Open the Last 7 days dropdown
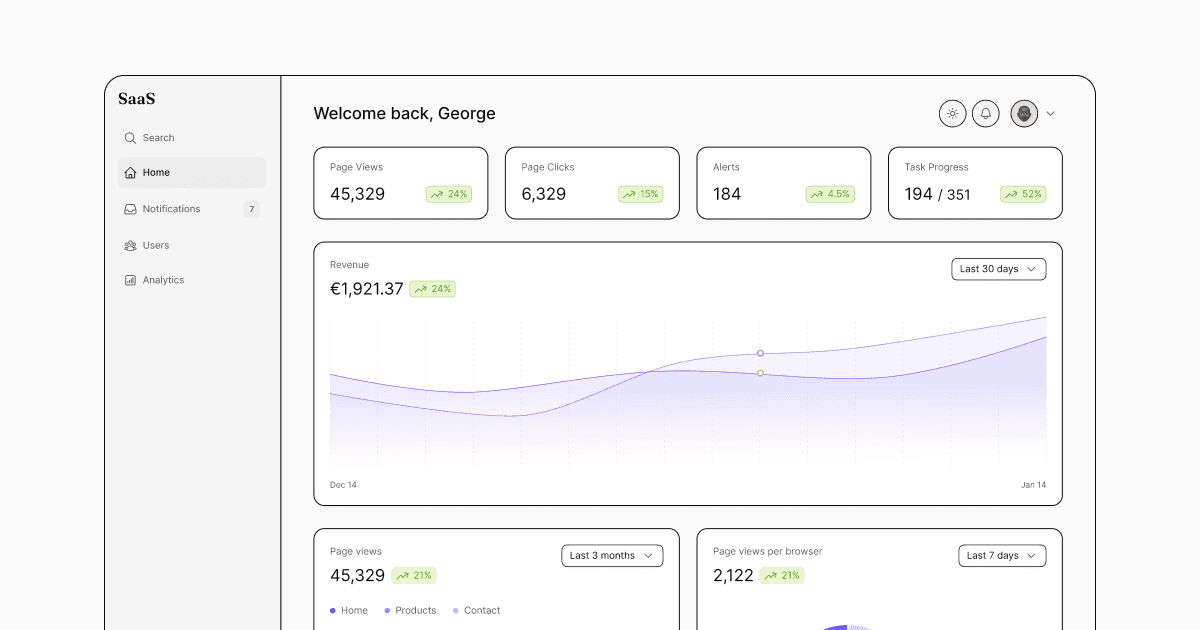This screenshot has height=630, width=1200. (x=998, y=556)
